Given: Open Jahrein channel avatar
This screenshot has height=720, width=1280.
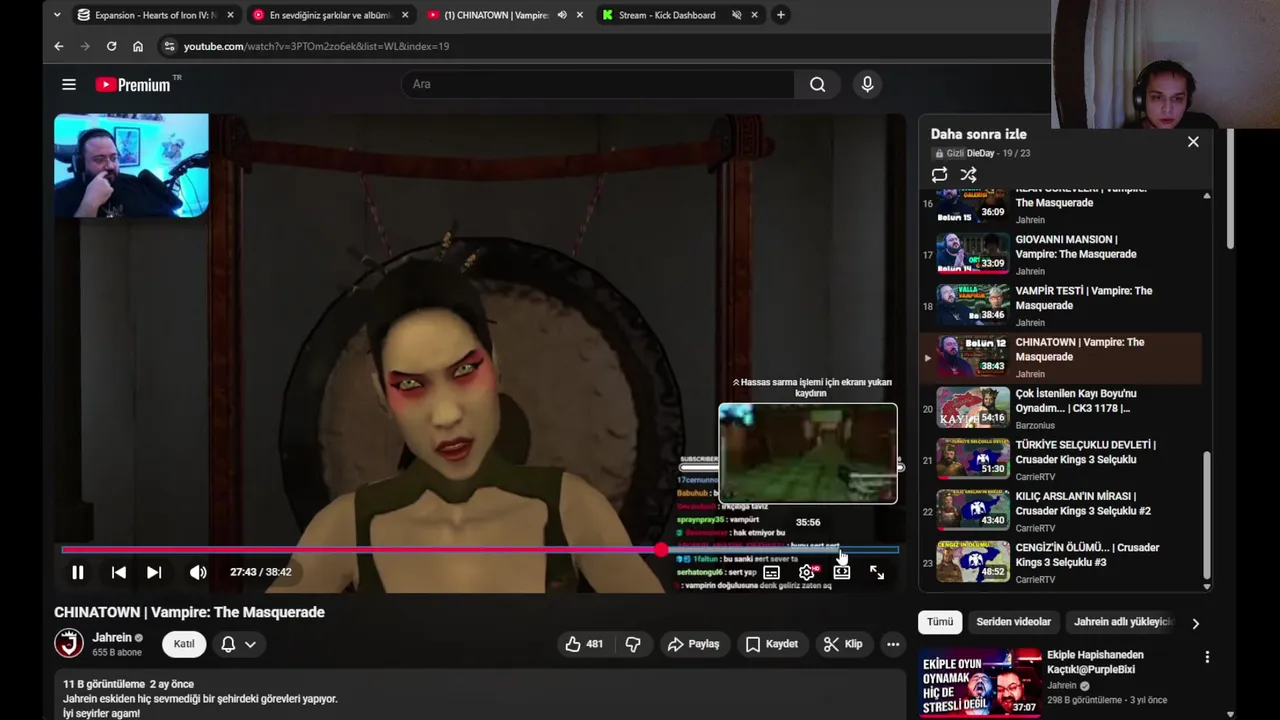Looking at the screenshot, I should tap(69, 643).
